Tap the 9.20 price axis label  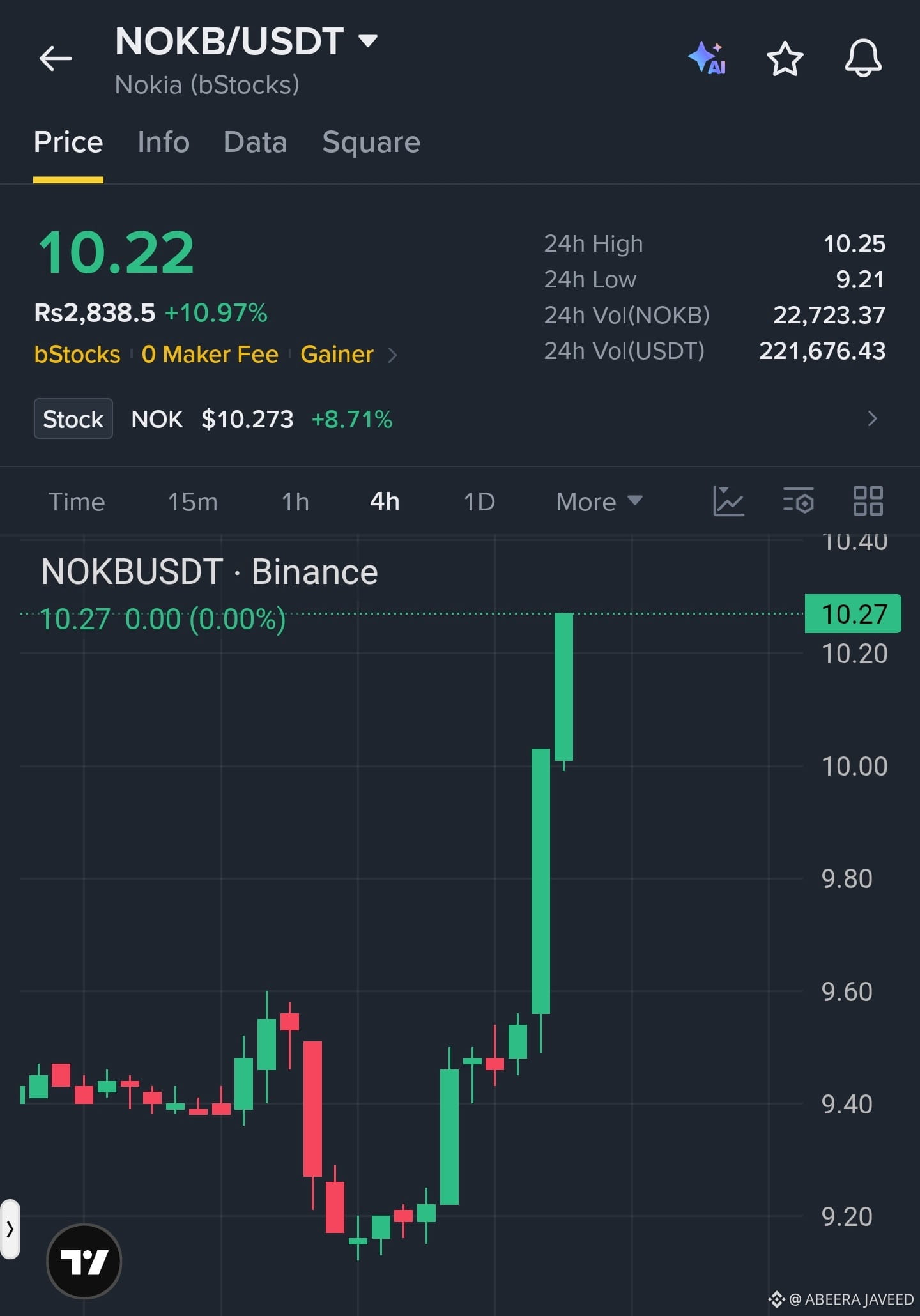click(847, 1216)
